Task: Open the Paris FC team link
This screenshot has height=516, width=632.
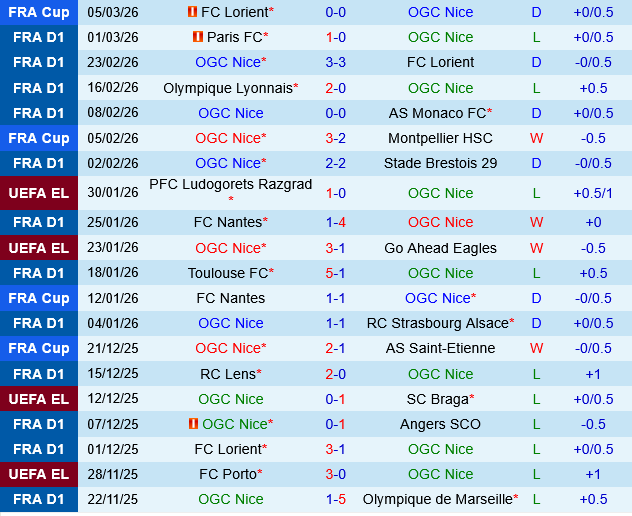Action: tap(235, 37)
